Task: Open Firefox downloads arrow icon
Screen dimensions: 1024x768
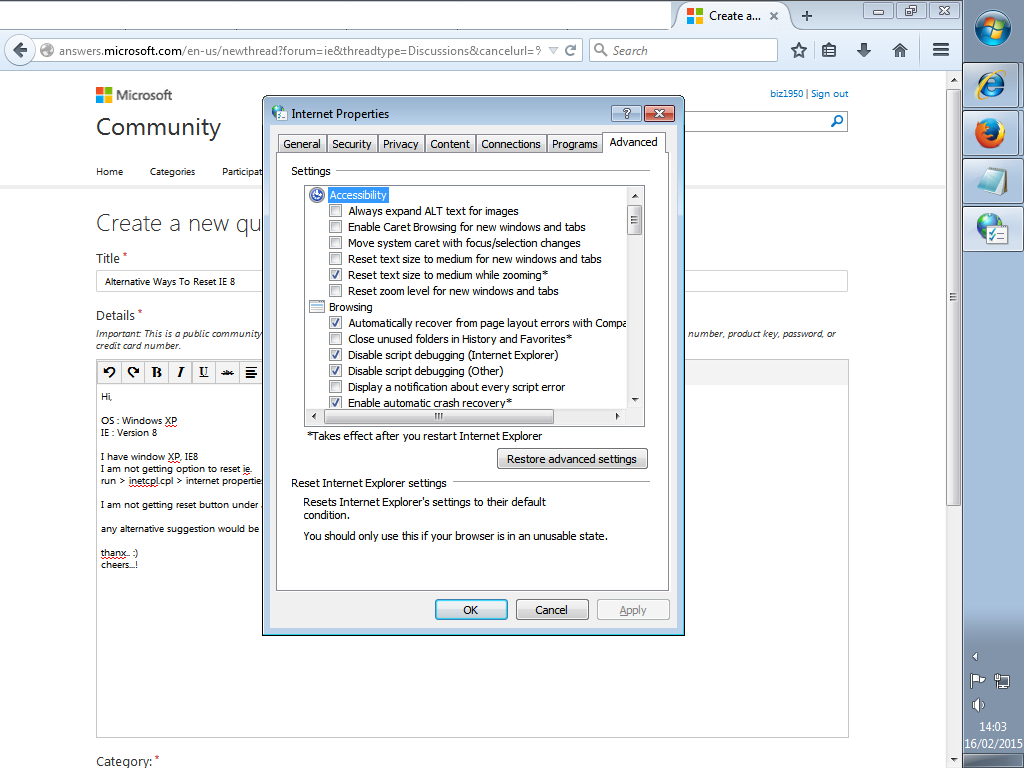Action: click(x=864, y=50)
